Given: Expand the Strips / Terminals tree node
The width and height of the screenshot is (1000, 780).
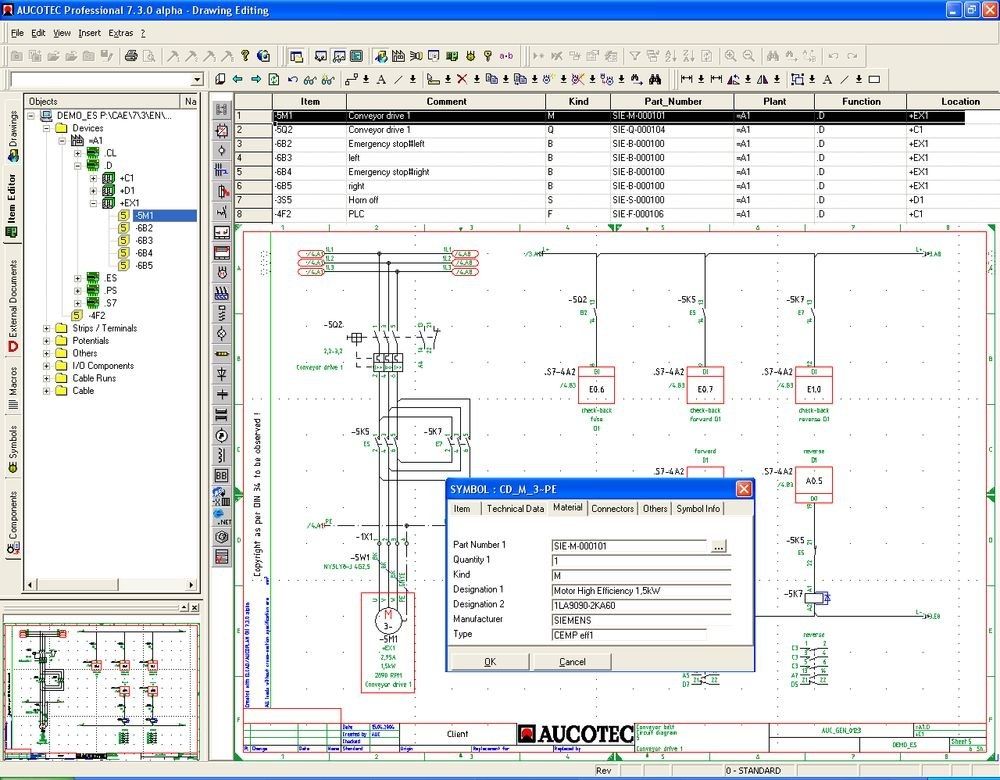Looking at the screenshot, I should [46, 328].
